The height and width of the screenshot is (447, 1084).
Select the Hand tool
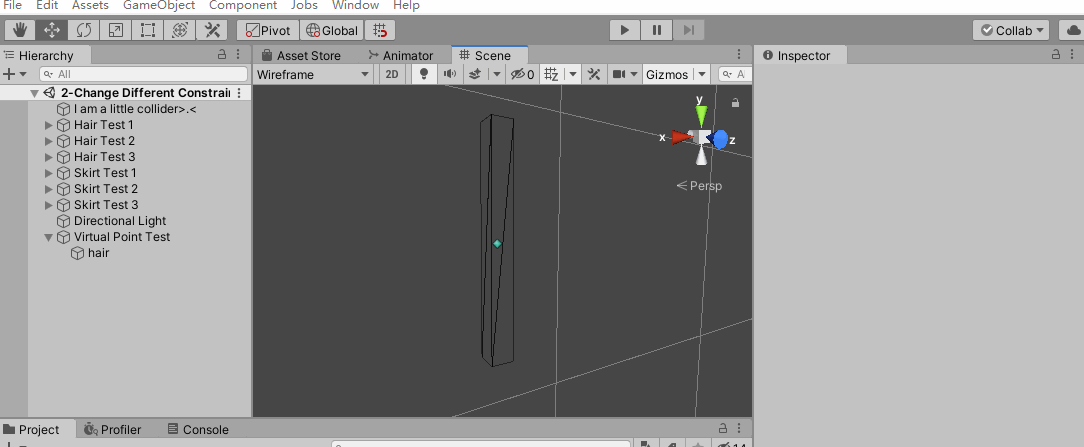coord(20,30)
